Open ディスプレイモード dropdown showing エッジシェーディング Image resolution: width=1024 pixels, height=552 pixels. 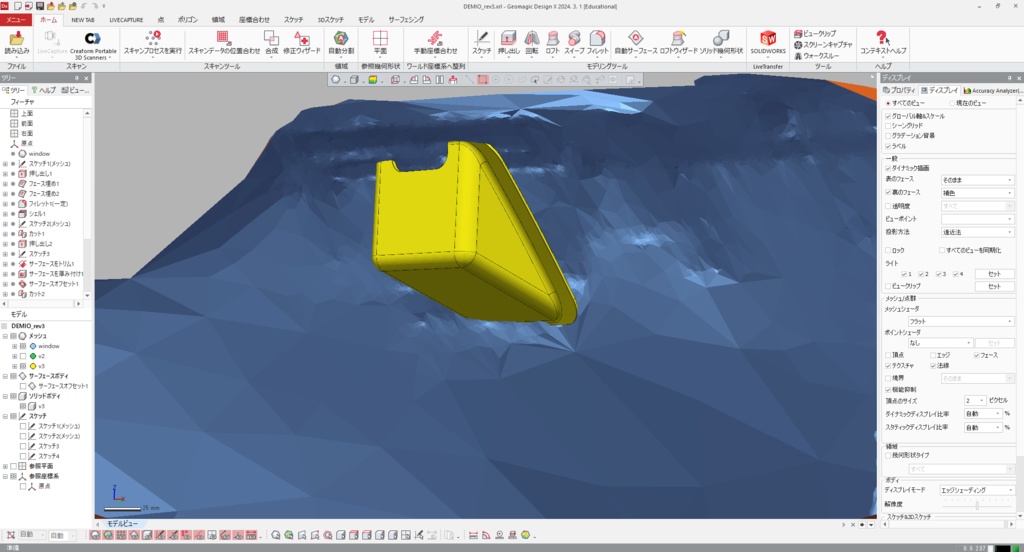pos(977,490)
